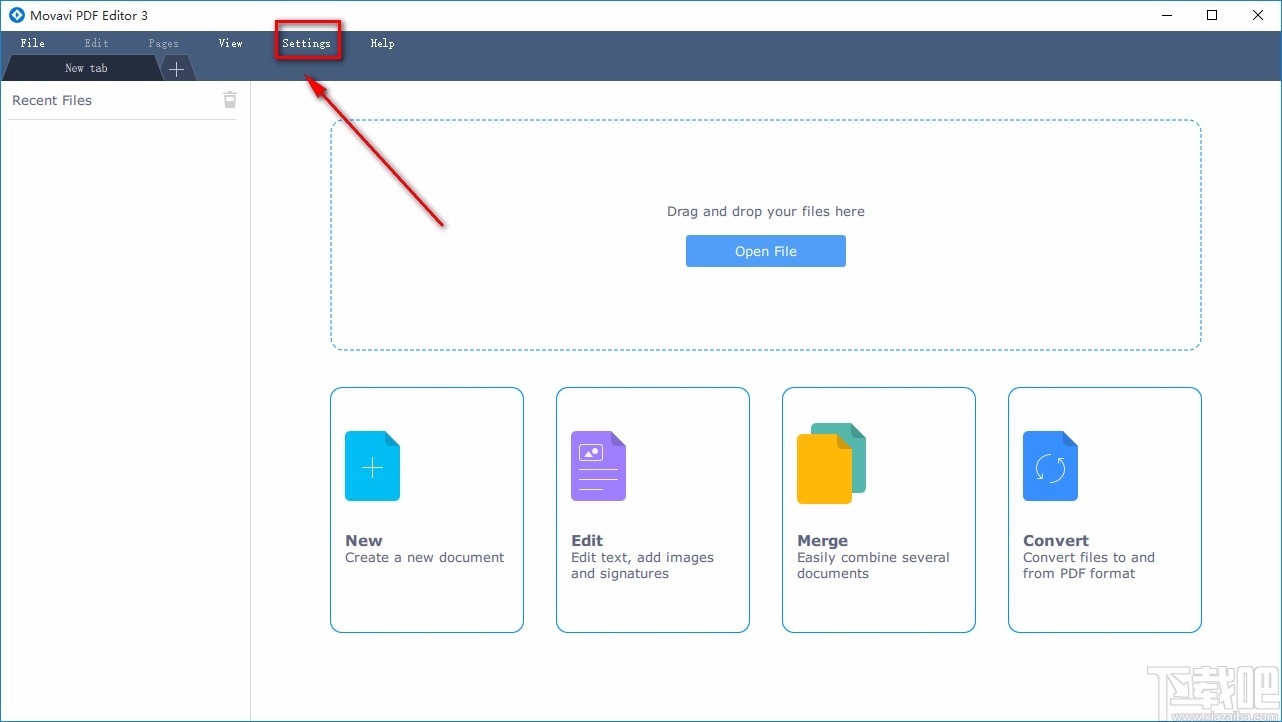This screenshot has width=1282, height=722.
Task: Minimize the Movavi PDF Editor window
Action: [x=1166, y=15]
